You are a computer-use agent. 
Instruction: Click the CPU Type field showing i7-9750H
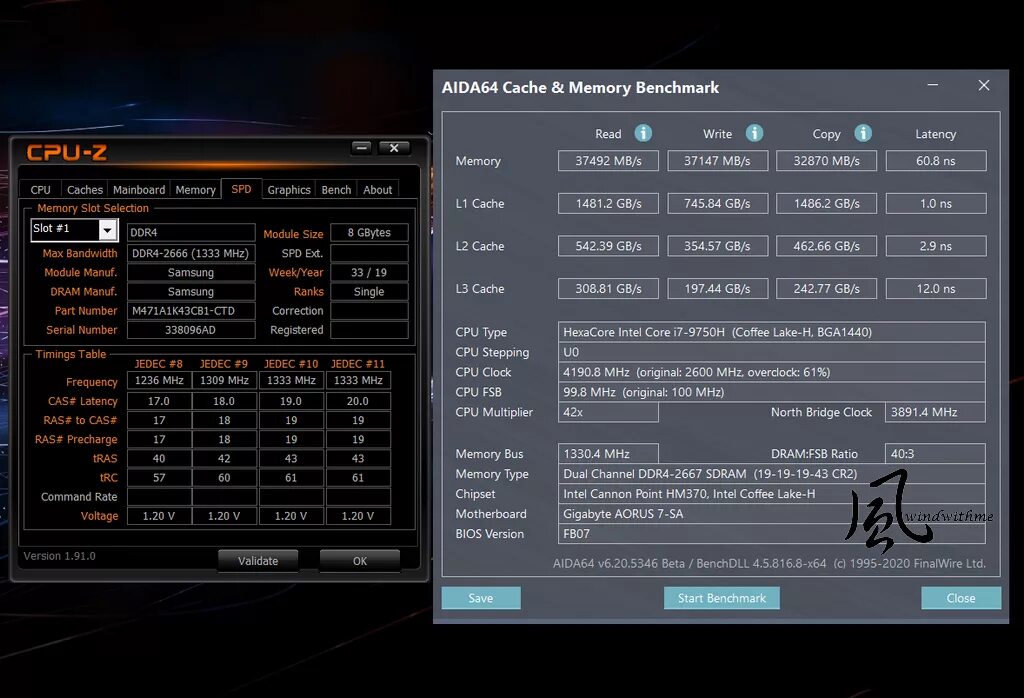pos(771,332)
